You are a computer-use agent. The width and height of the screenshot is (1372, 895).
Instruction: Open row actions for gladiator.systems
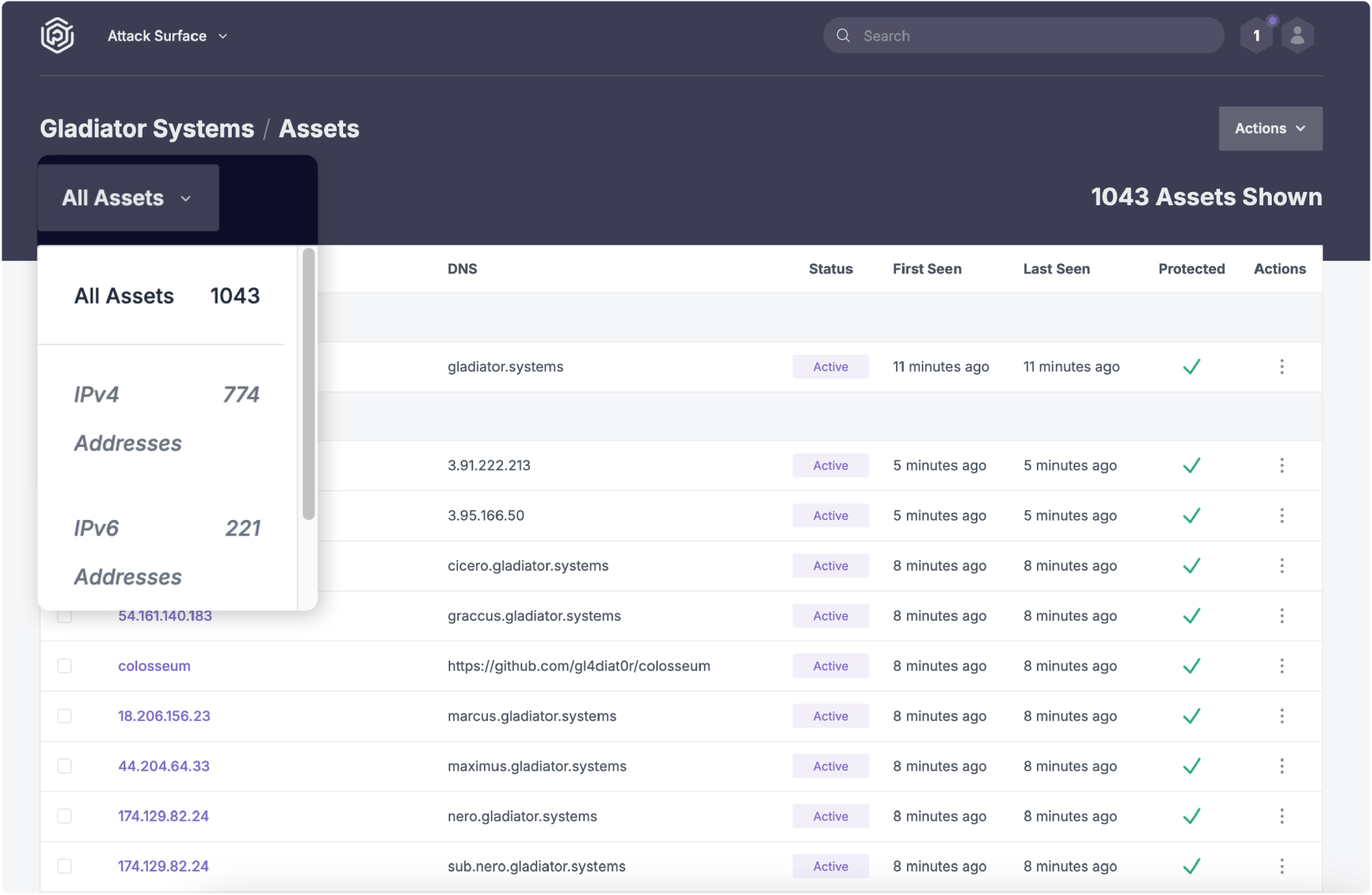[1282, 366]
